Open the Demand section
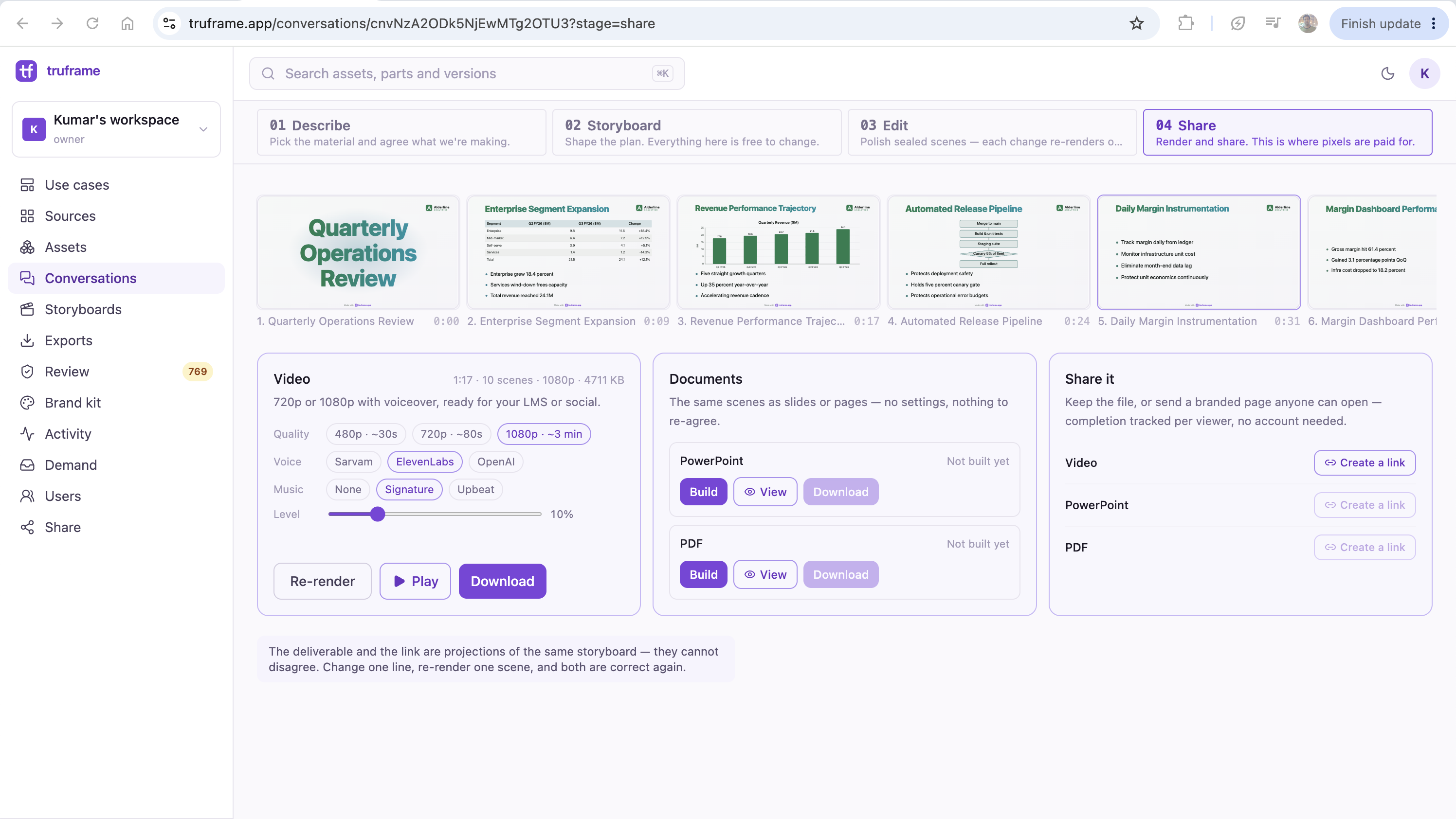 tap(116, 464)
